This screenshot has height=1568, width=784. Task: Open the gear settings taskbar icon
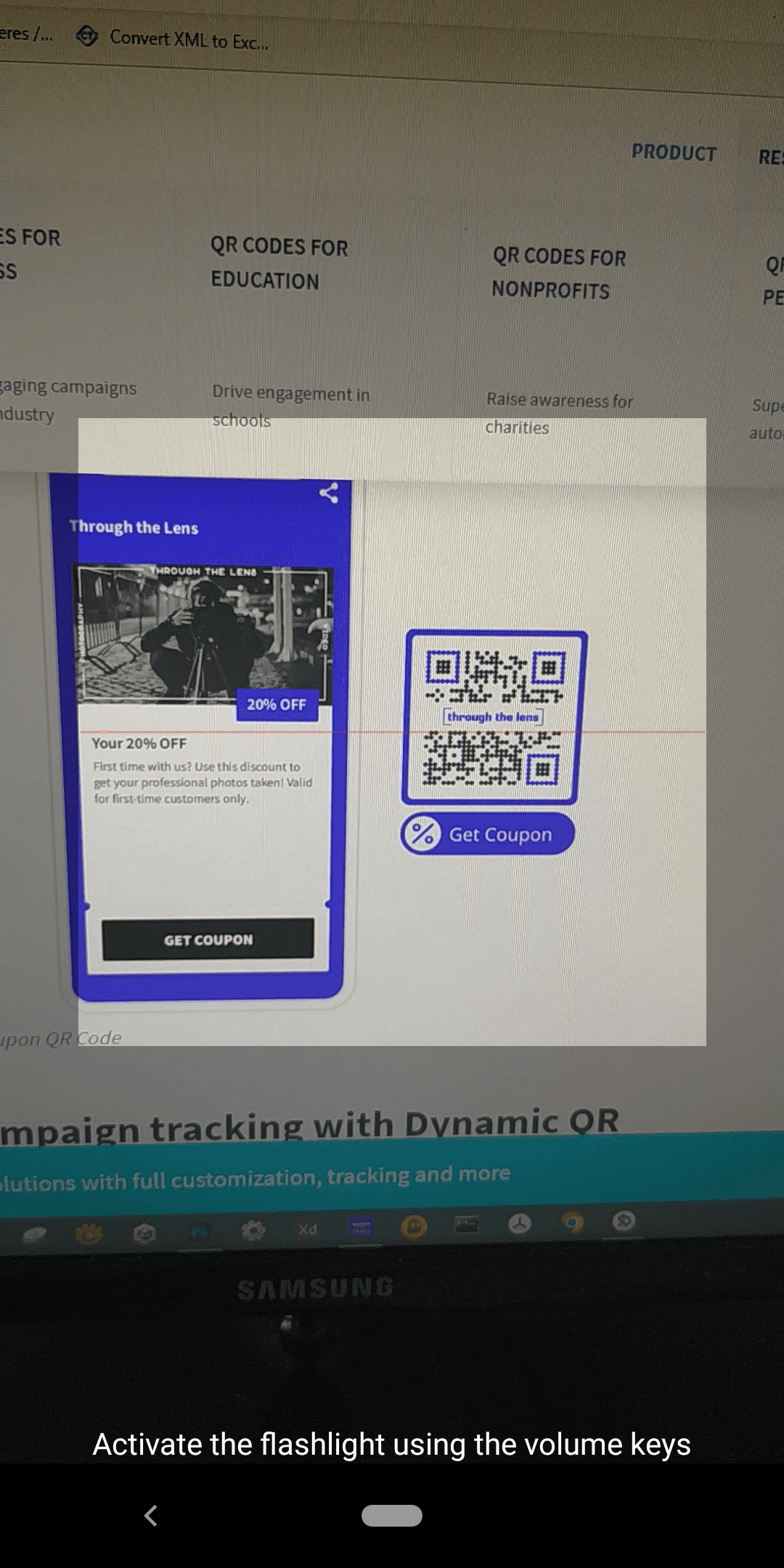pyautogui.click(x=253, y=1230)
